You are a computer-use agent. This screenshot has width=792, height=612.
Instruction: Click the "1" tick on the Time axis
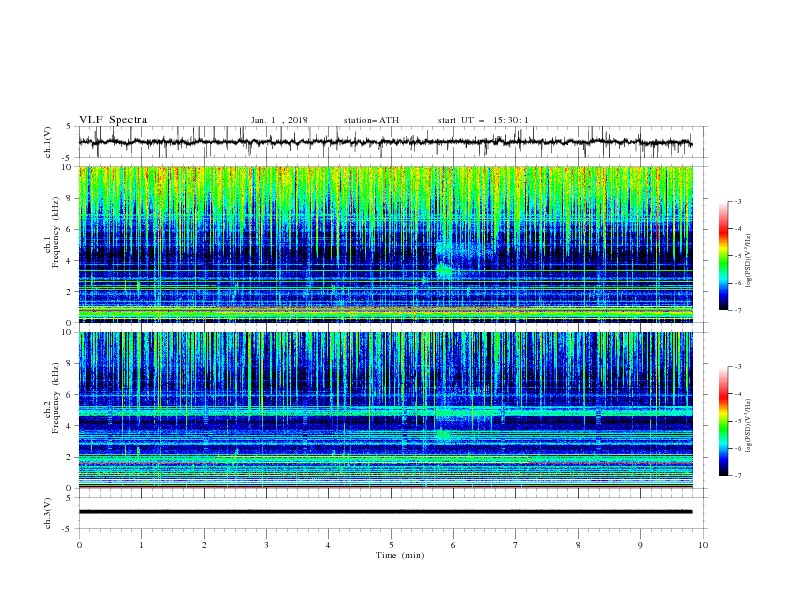point(141,545)
